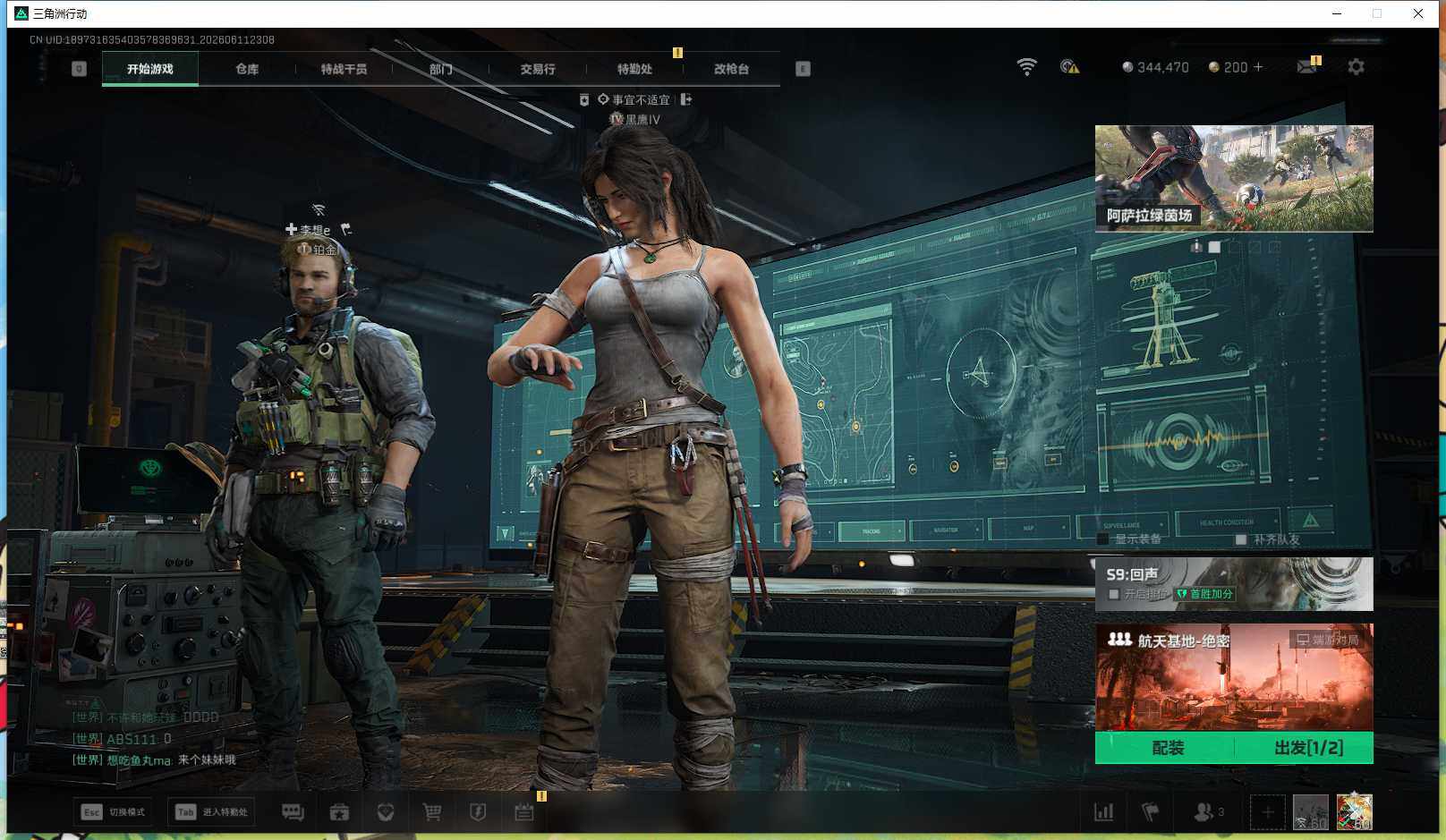Image resolution: width=1446 pixels, height=840 pixels.
Task: Switch to the 特勤处 tab
Action: click(x=634, y=69)
